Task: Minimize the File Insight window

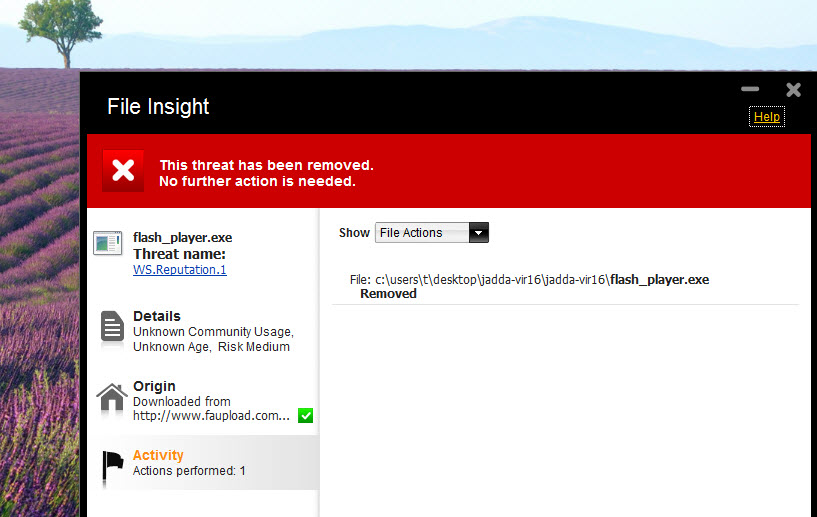Action: (x=750, y=89)
